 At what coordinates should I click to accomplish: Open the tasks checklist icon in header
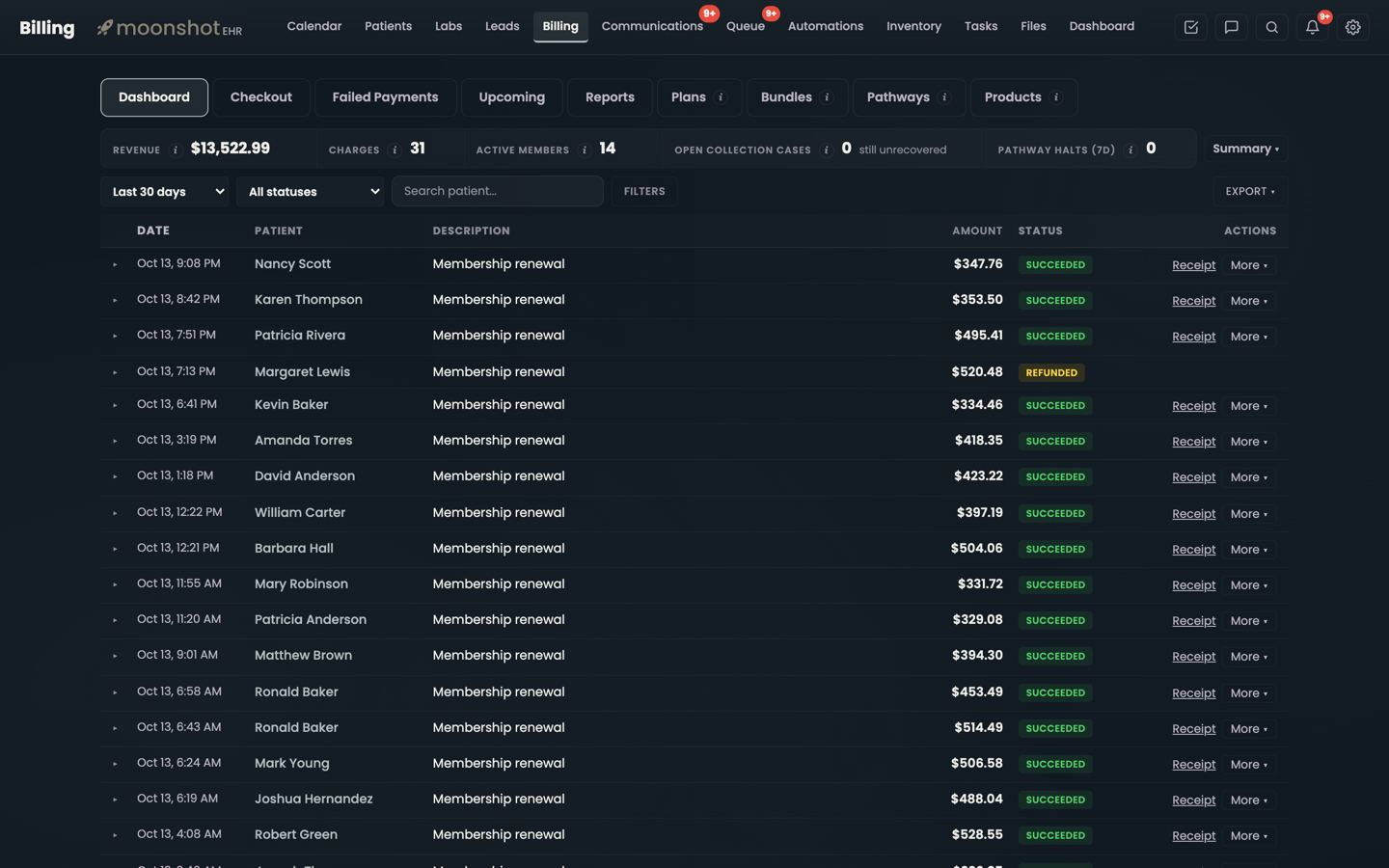pos(1191,27)
